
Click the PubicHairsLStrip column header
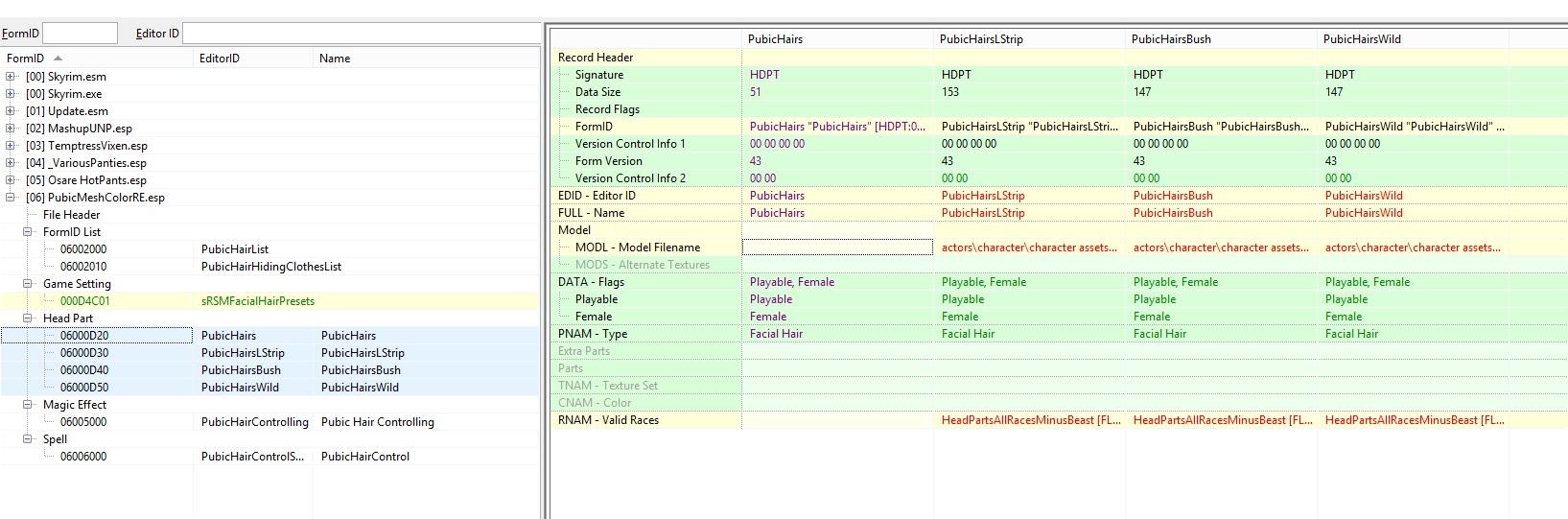coord(1029,39)
